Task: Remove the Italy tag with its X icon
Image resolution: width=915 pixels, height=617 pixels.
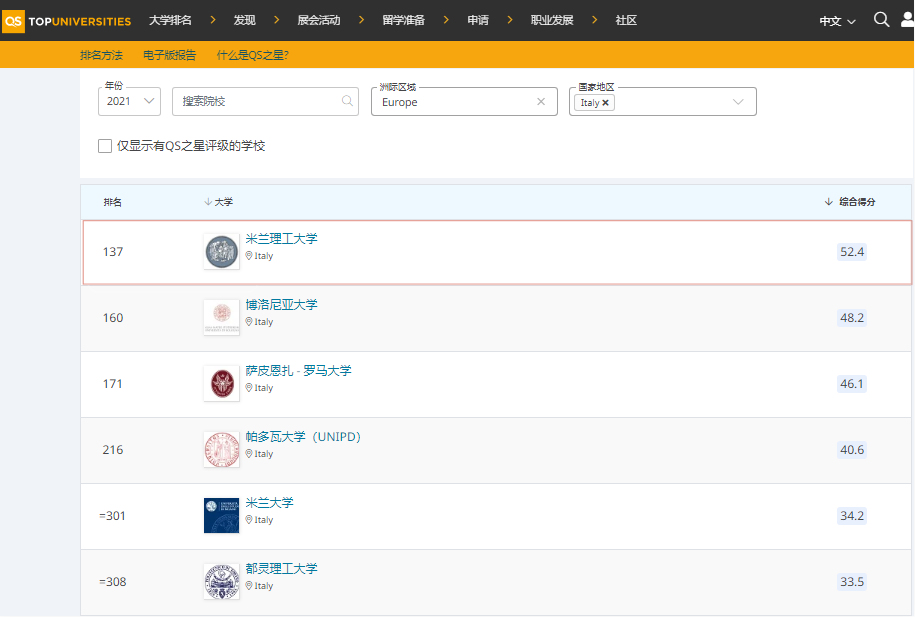Action: click(x=607, y=101)
